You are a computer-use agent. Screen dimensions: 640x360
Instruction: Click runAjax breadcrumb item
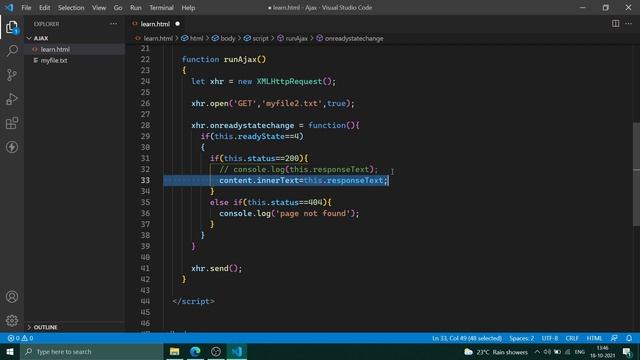point(296,38)
